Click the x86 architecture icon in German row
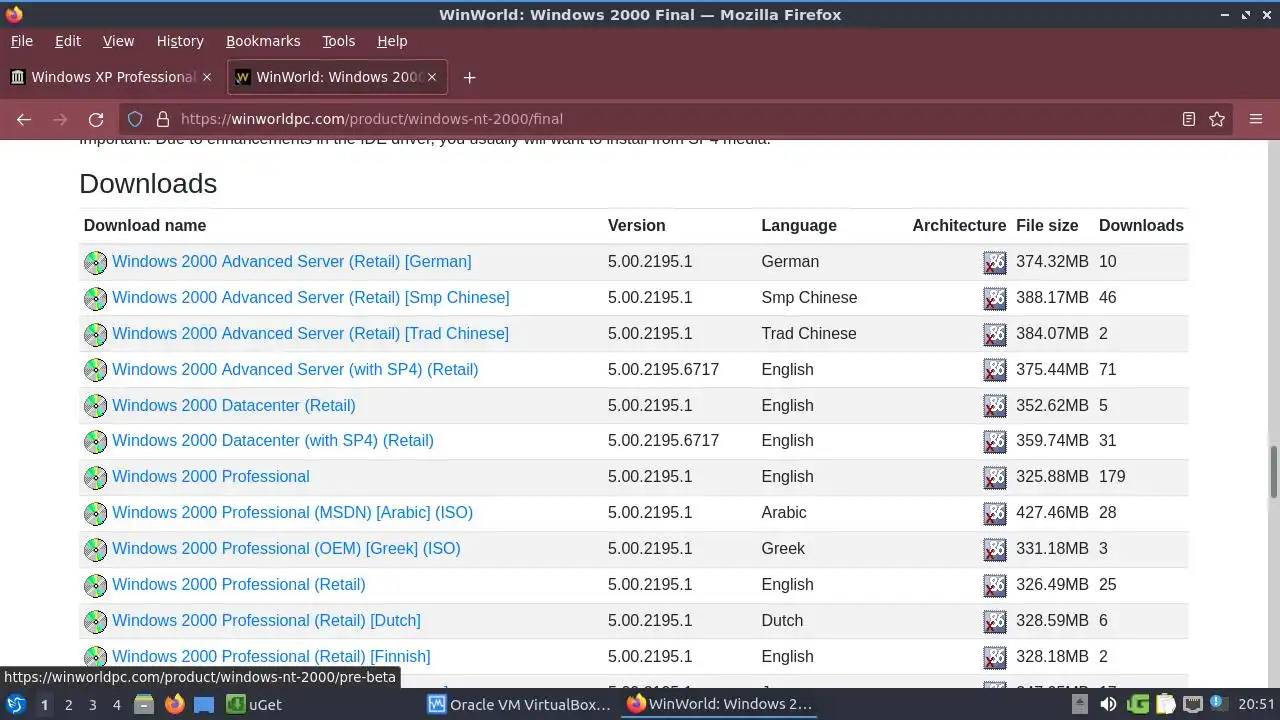 [994, 262]
